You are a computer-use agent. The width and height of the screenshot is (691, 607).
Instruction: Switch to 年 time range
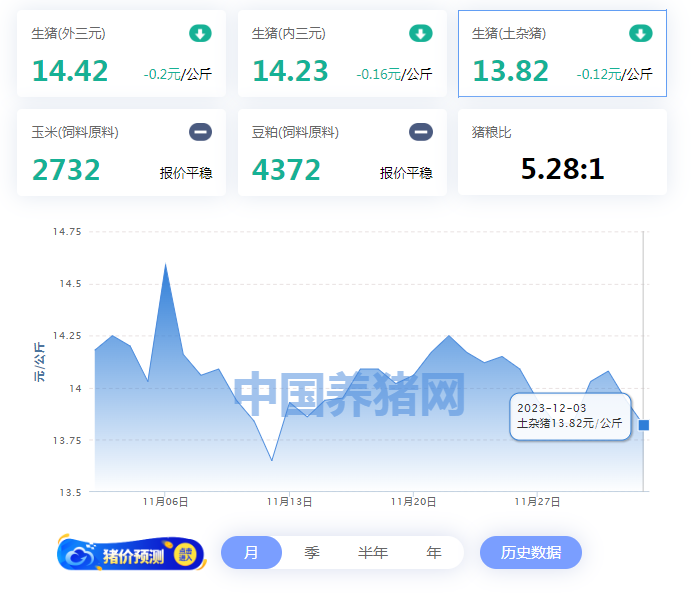tap(434, 553)
